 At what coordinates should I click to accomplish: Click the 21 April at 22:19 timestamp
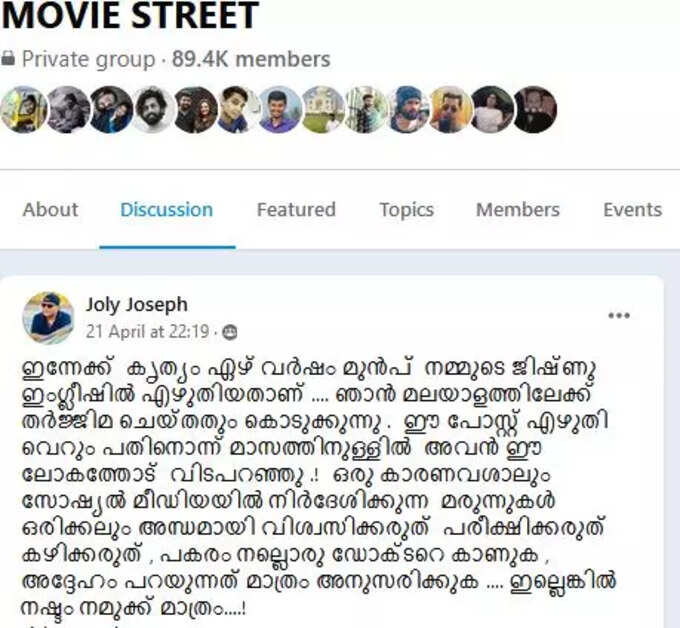pyautogui.click(x=147, y=332)
